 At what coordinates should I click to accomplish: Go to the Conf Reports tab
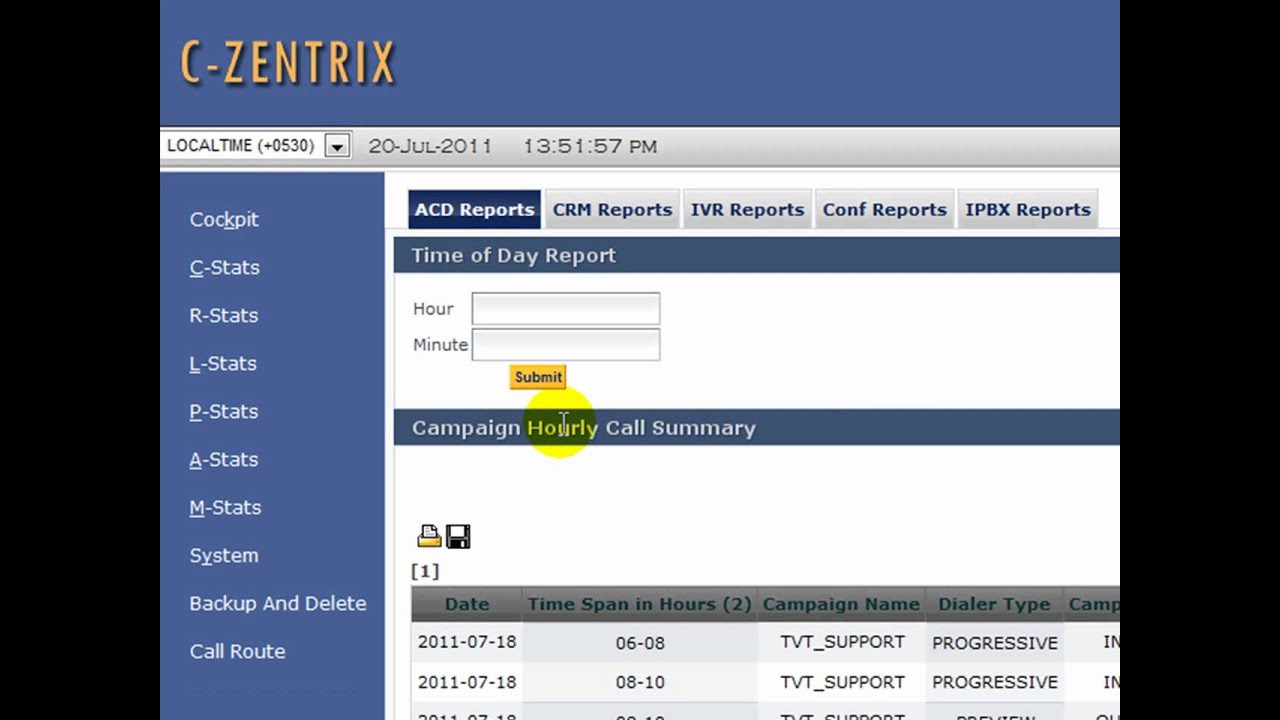(x=884, y=210)
